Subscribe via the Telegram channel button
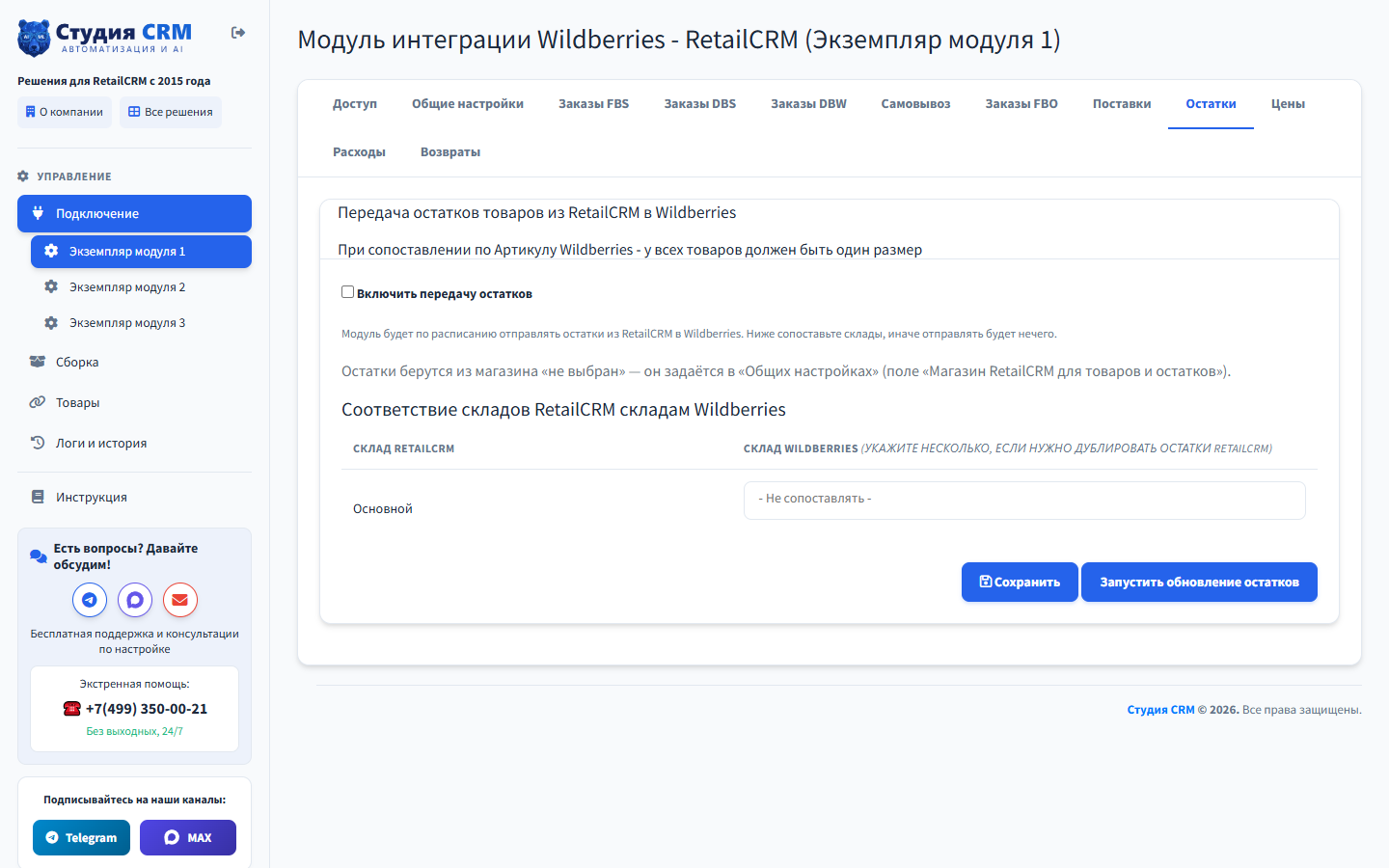Screen dimensions: 1389x868 click(x=81, y=837)
